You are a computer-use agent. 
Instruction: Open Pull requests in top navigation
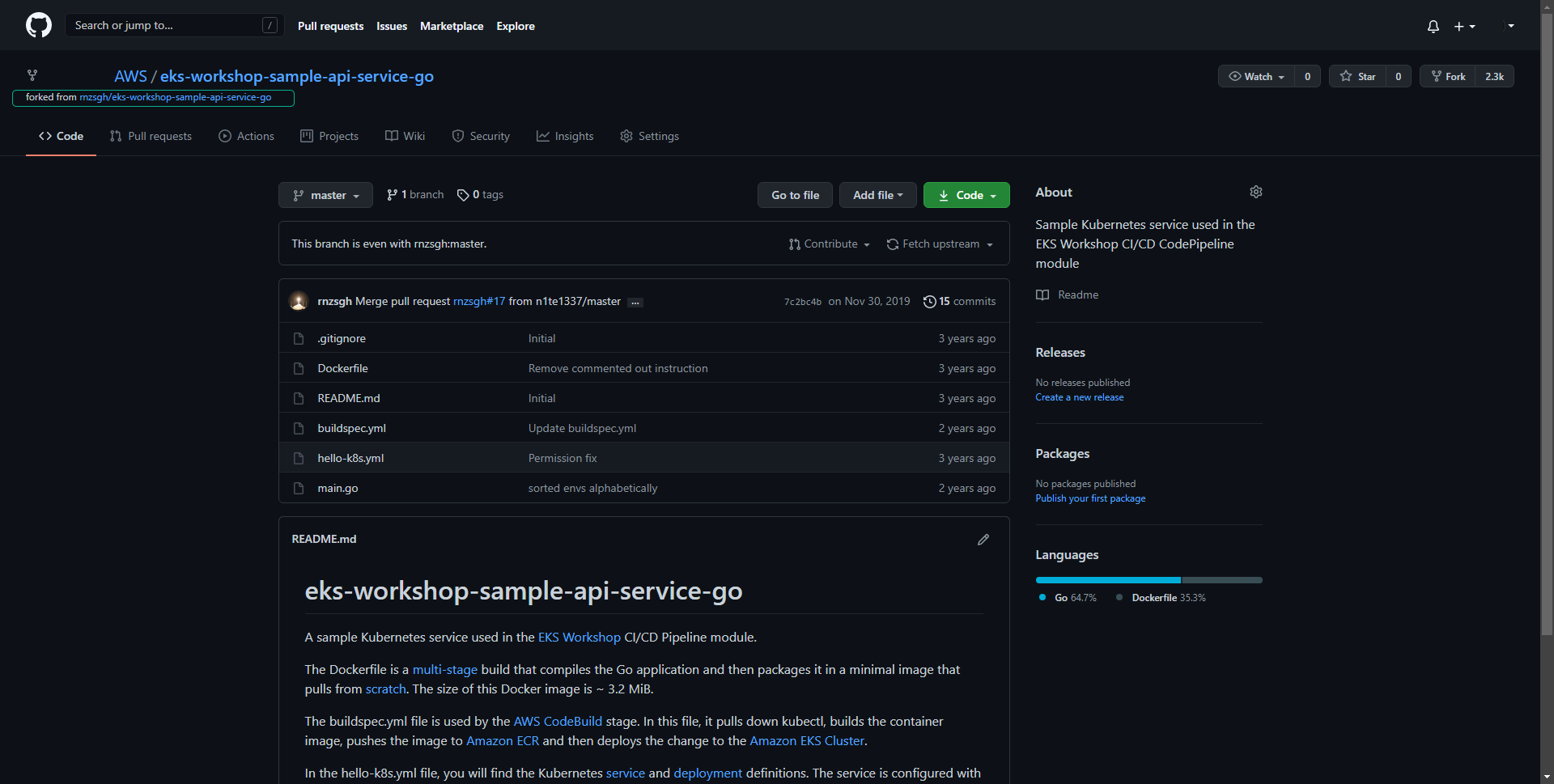(x=330, y=26)
